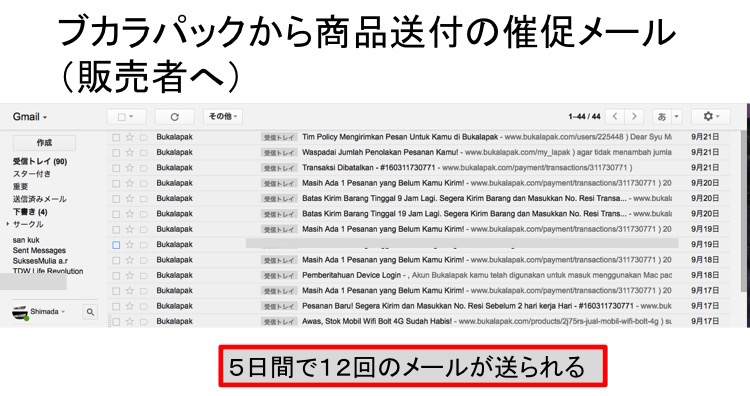Click the 1–44 / 44 message count
Viewport: 750px width, 396px height.
(584, 116)
